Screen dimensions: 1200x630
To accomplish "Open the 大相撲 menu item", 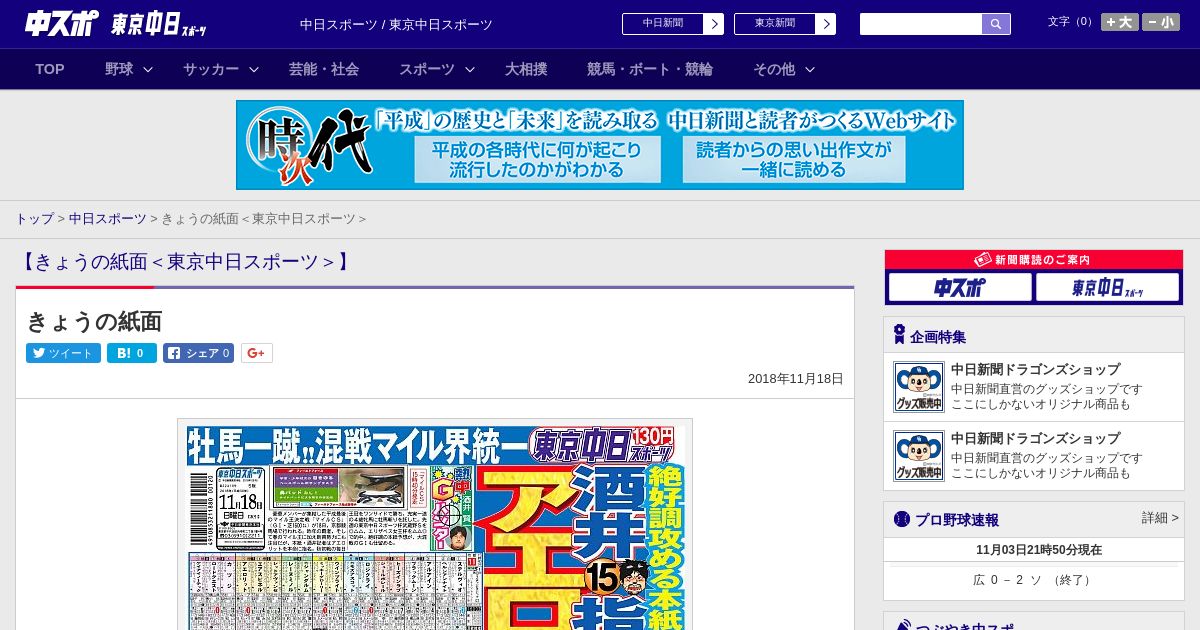I will point(526,69).
